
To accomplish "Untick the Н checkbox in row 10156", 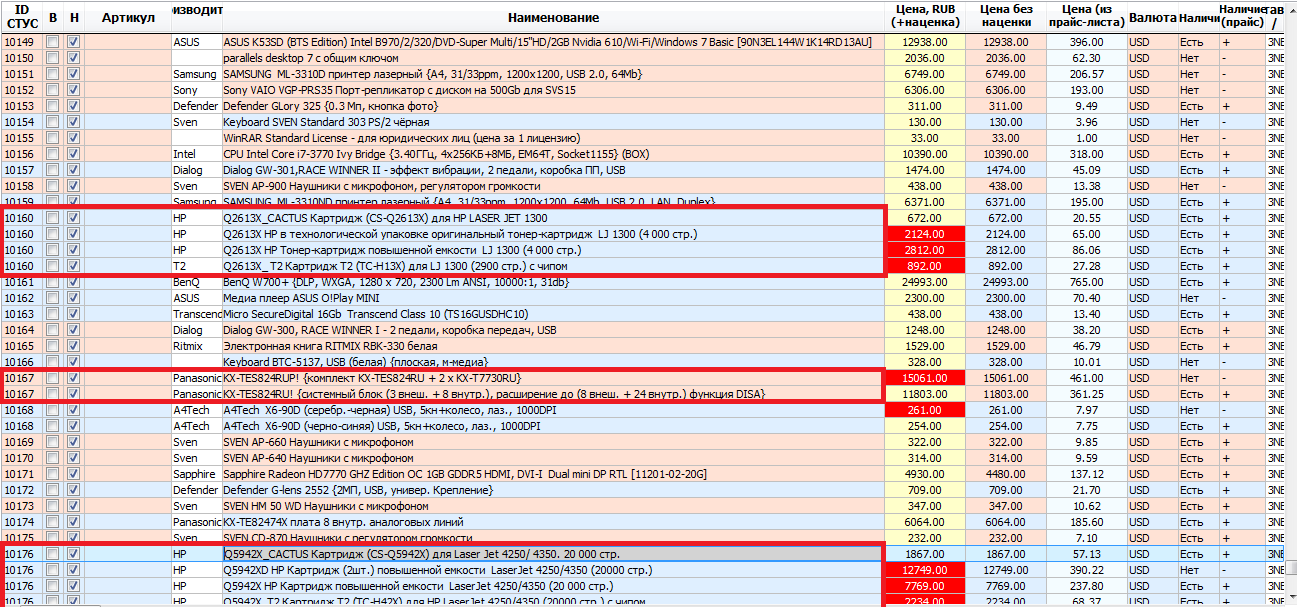I will click(73, 154).
